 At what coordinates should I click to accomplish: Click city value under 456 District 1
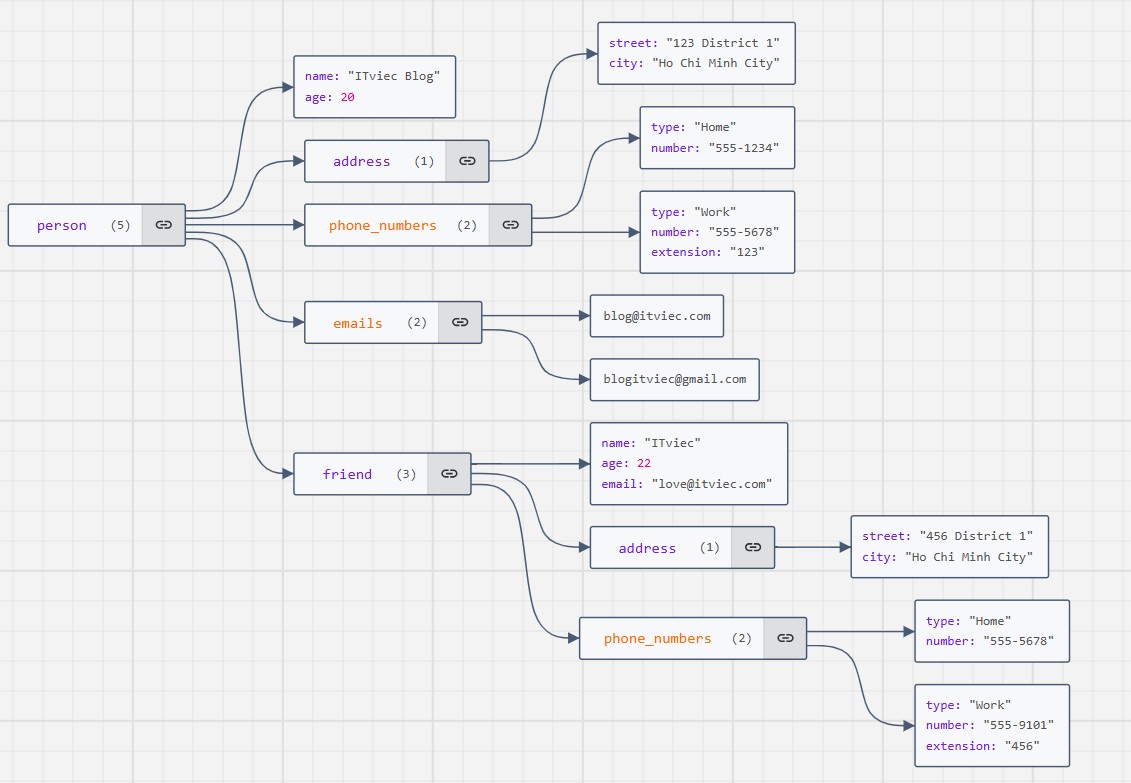pos(969,557)
